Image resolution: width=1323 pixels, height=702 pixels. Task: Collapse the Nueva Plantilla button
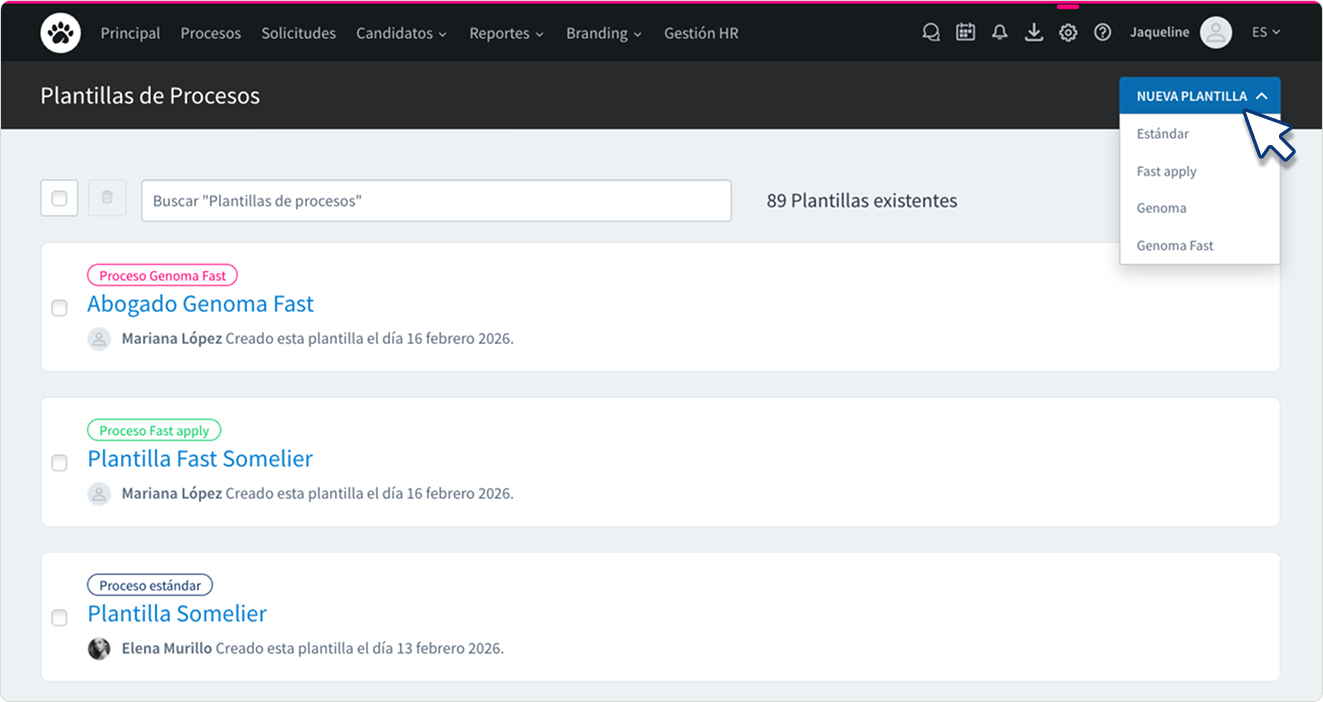(1200, 96)
